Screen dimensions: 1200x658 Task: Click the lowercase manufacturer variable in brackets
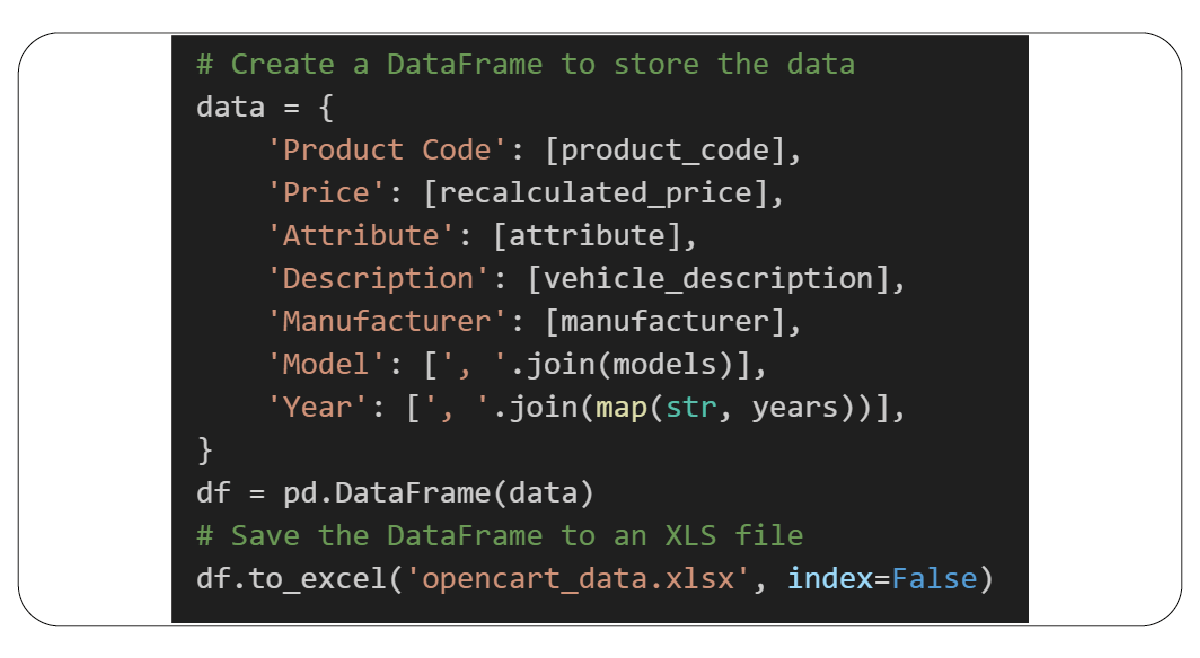666,322
